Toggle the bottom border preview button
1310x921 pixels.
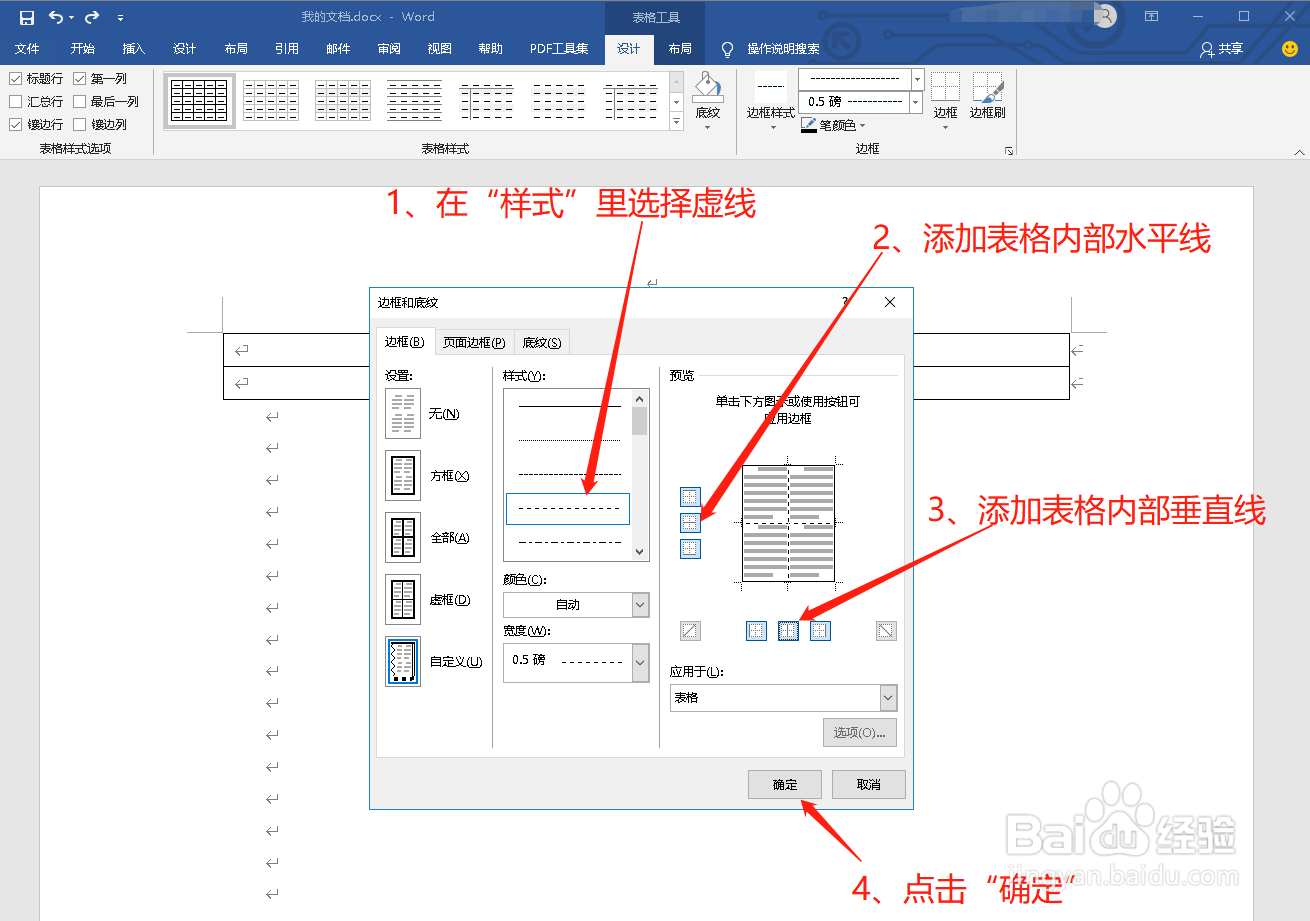click(690, 548)
